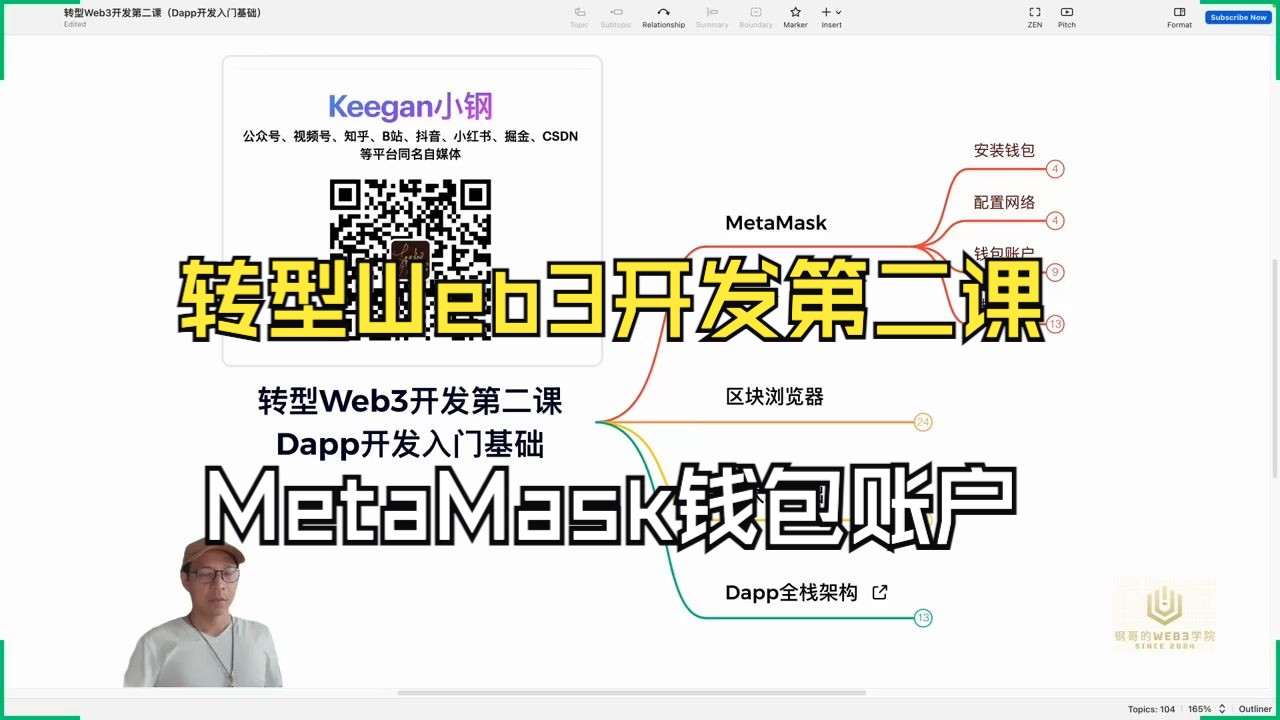
Task: Select the Relationship tool
Action: click(663, 17)
